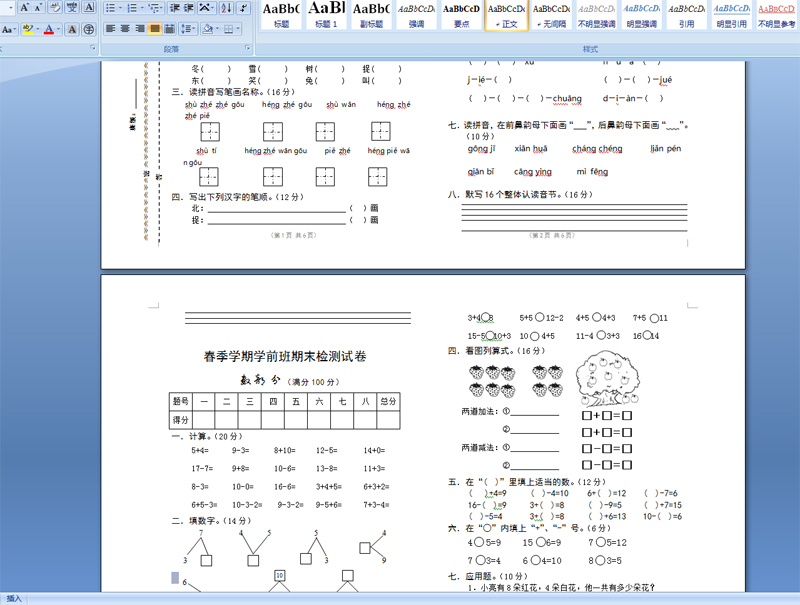Toggle Character Shading on text
800x605 pixels.
(x=72, y=29)
